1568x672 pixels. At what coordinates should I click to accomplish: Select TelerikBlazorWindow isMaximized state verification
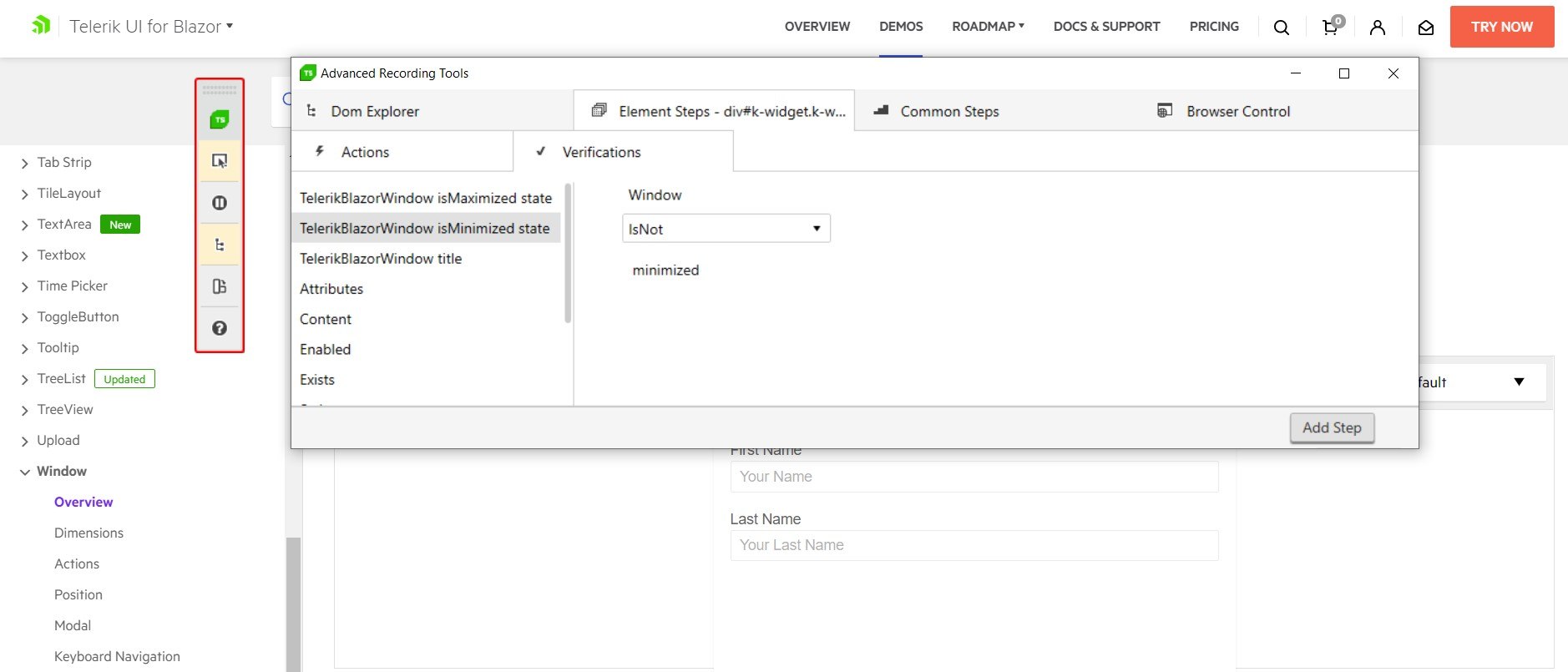click(x=426, y=198)
